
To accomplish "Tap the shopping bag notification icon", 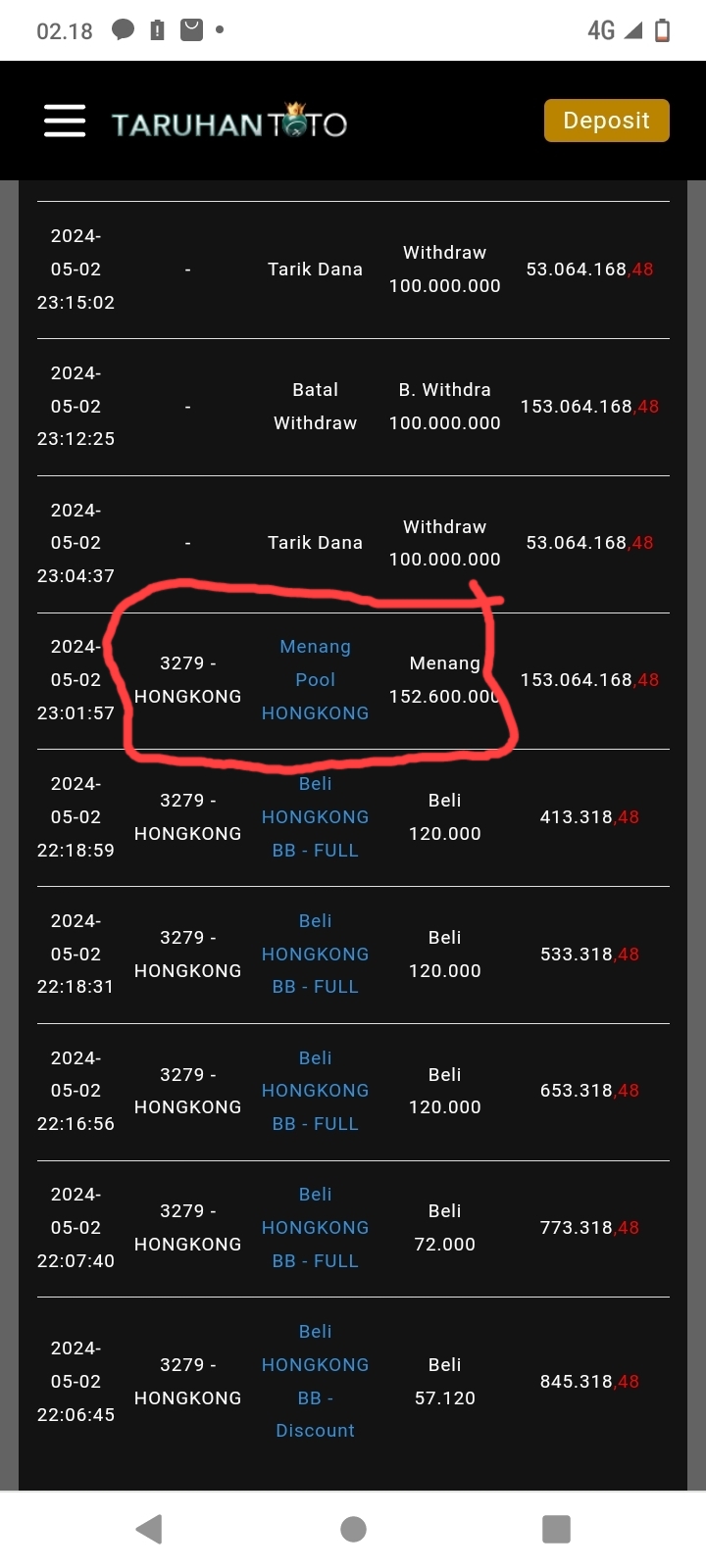I will click(x=192, y=30).
